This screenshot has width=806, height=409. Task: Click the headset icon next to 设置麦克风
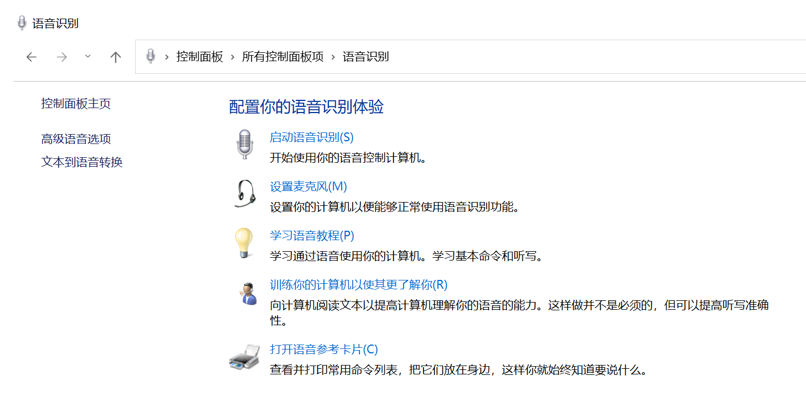(x=245, y=194)
